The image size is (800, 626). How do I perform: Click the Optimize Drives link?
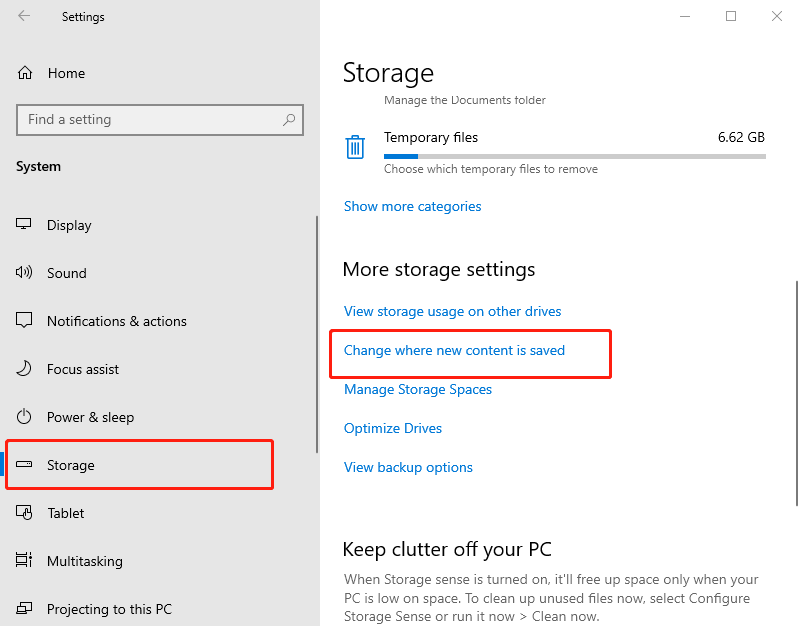(x=393, y=428)
